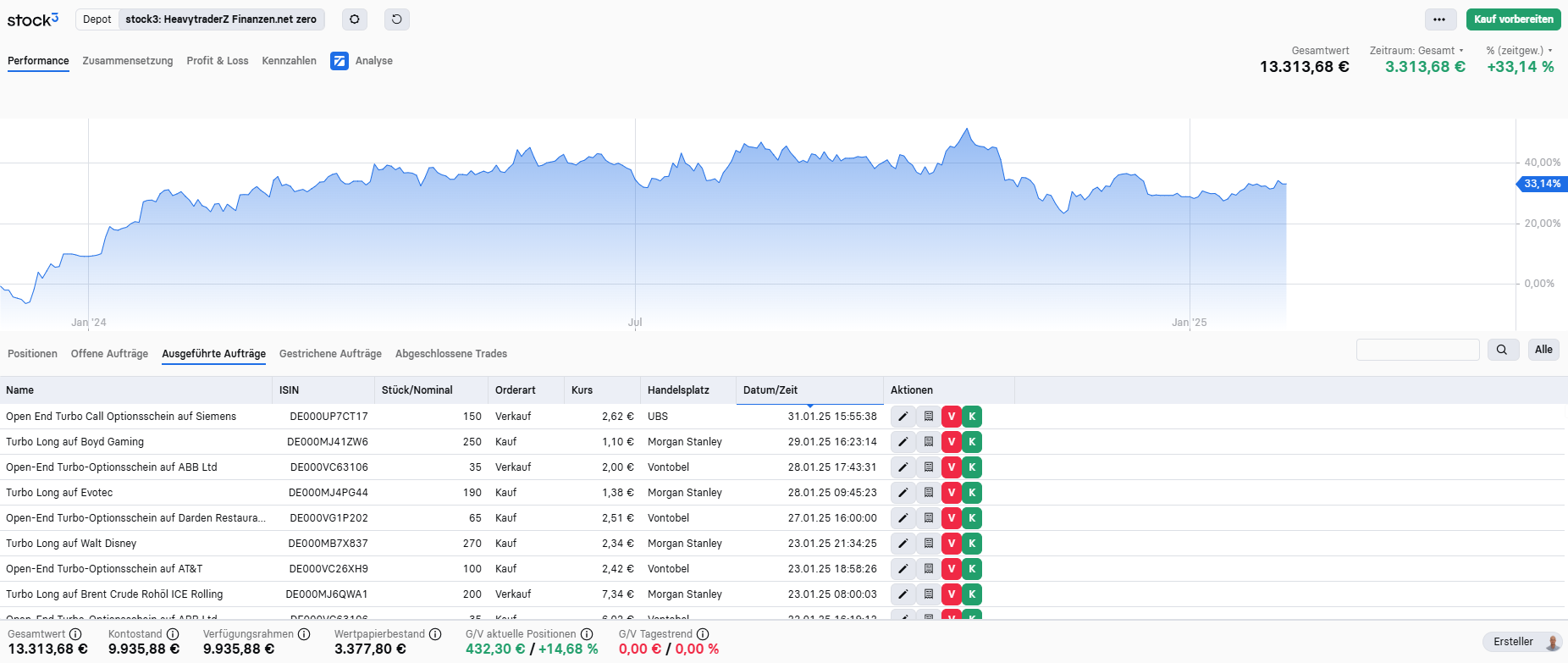Switch to Offene Aufträge tab
1568x663 pixels.
[x=109, y=354]
